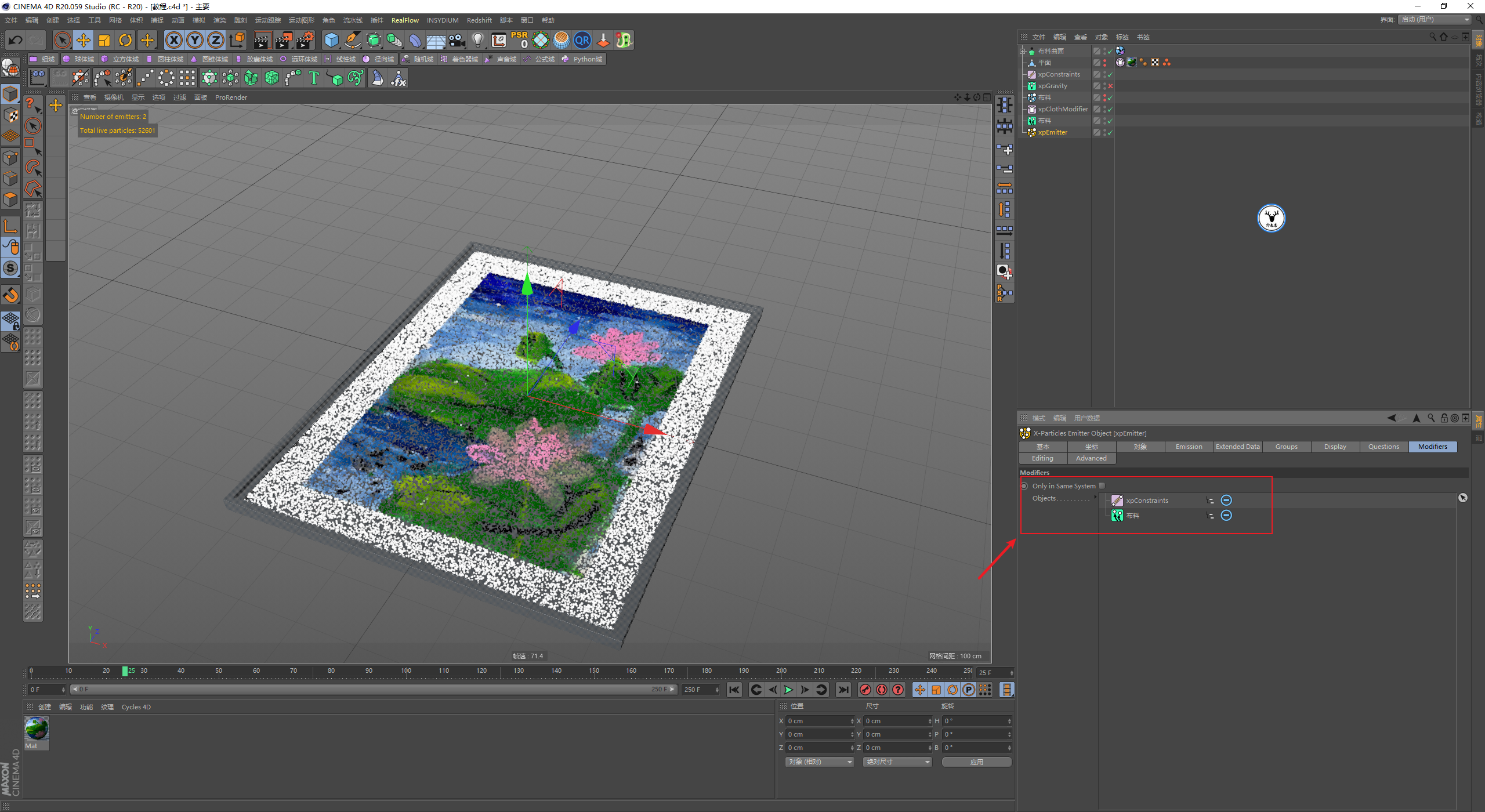This screenshot has width=1485, height=812.
Task: Switch to the Extended Data tab
Action: pos(1237,447)
